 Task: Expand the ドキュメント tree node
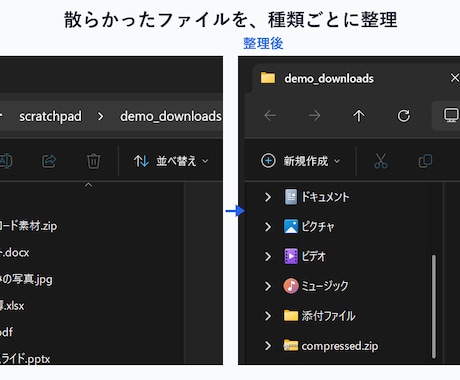(268, 197)
